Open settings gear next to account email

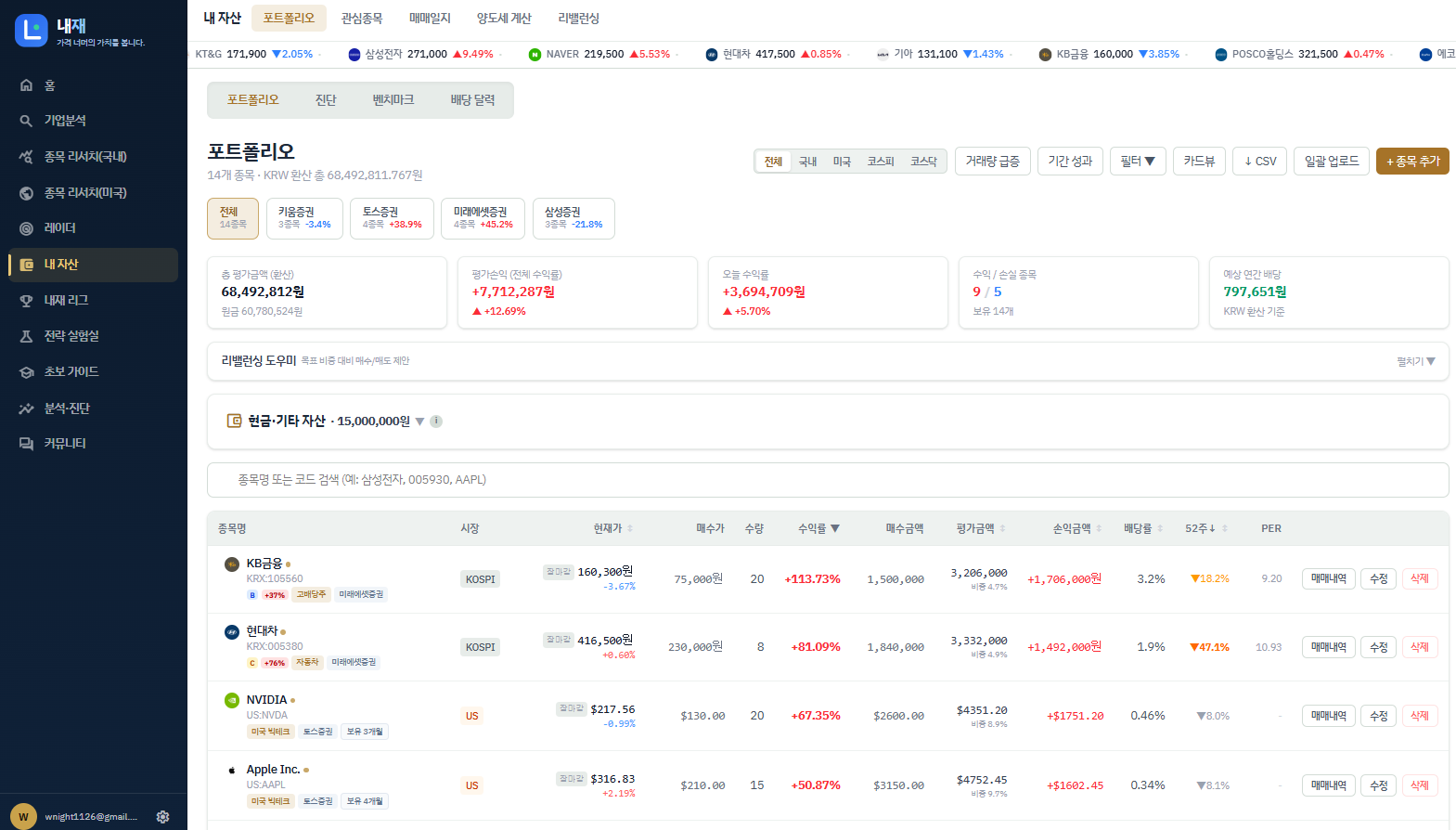(x=163, y=817)
